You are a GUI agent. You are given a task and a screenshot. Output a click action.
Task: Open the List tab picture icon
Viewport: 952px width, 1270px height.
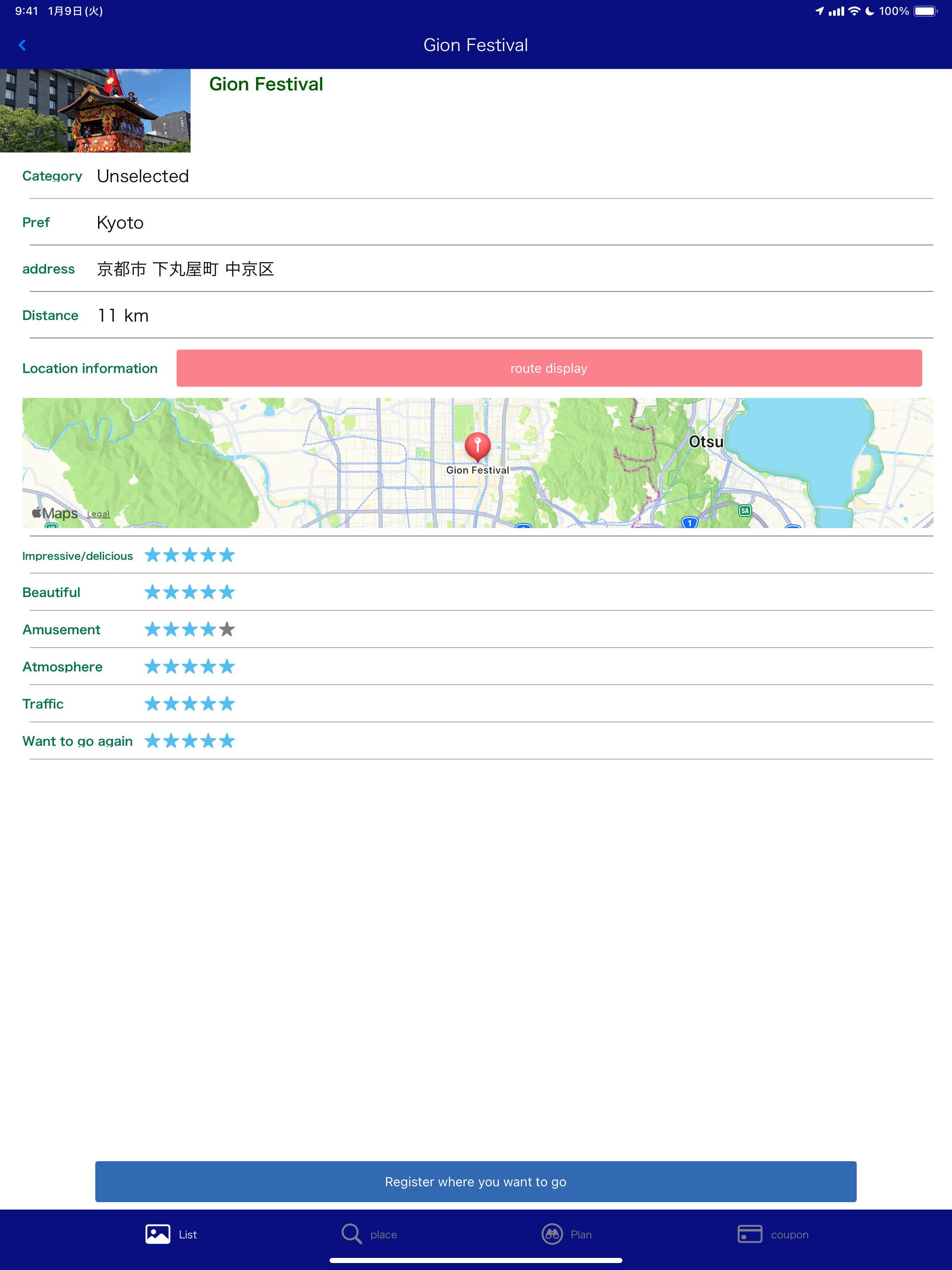click(157, 1234)
